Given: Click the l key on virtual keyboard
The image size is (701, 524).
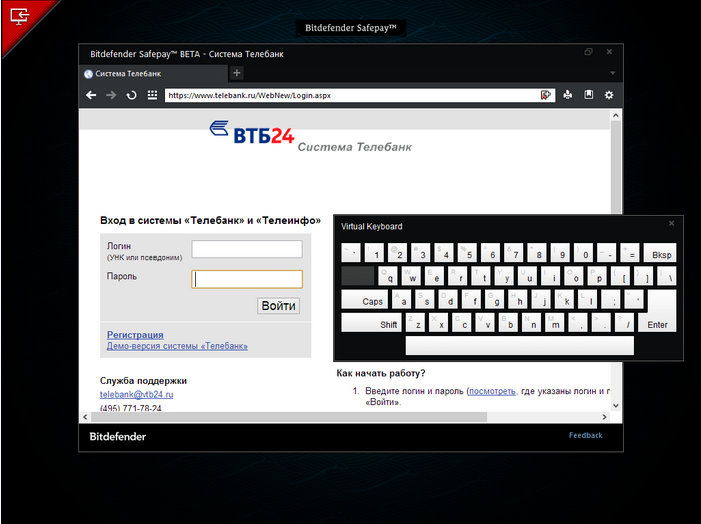Looking at the screenshot, I should (x=587, y=300).
